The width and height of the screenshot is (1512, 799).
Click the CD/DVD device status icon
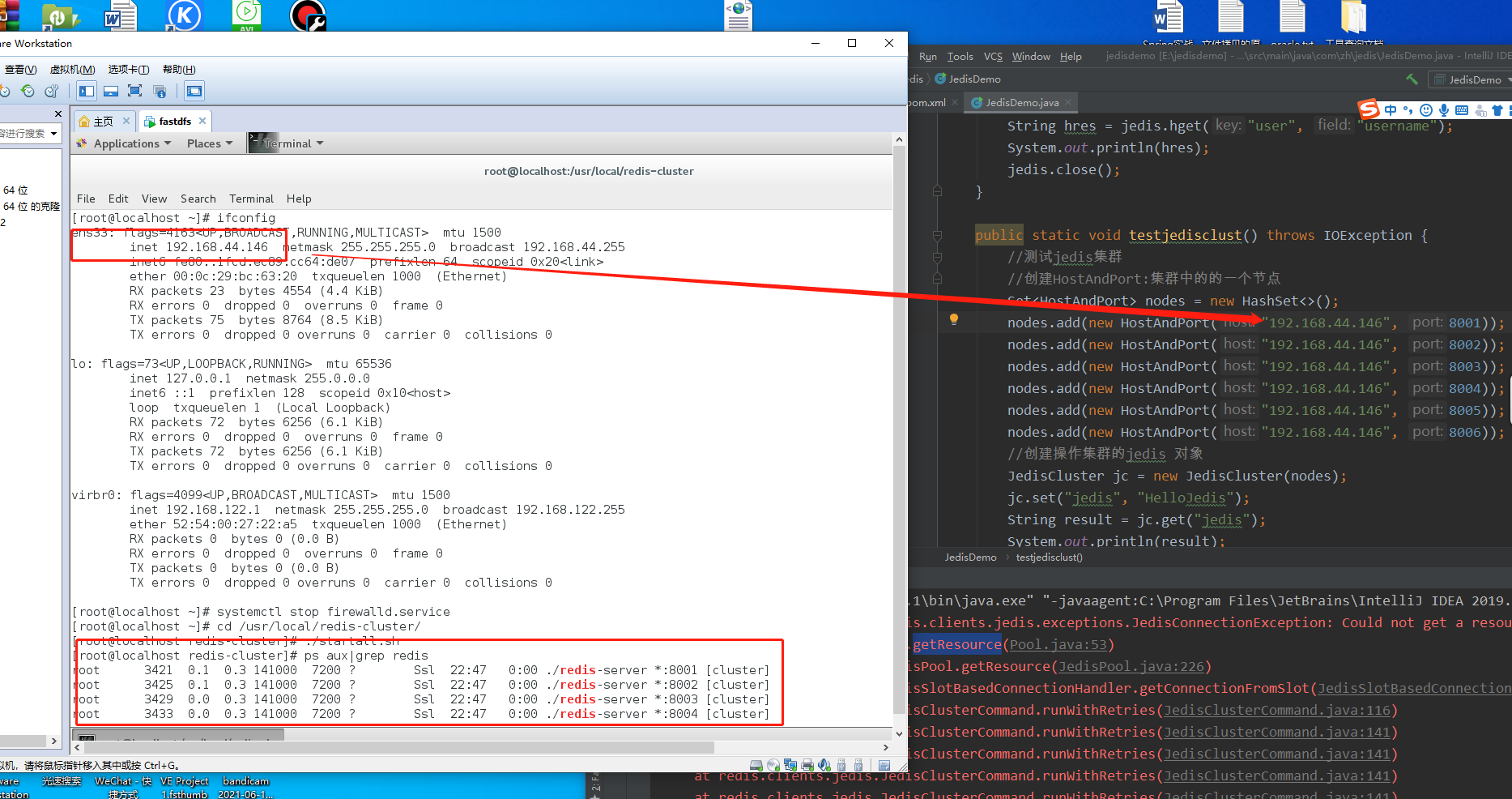773,765
